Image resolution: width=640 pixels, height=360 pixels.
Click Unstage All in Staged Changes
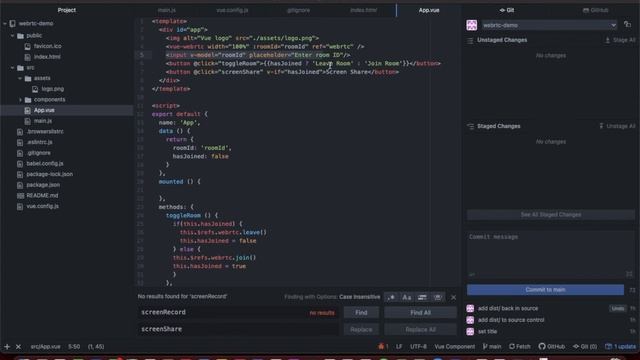pyautogui.click(x=617, y=126)
